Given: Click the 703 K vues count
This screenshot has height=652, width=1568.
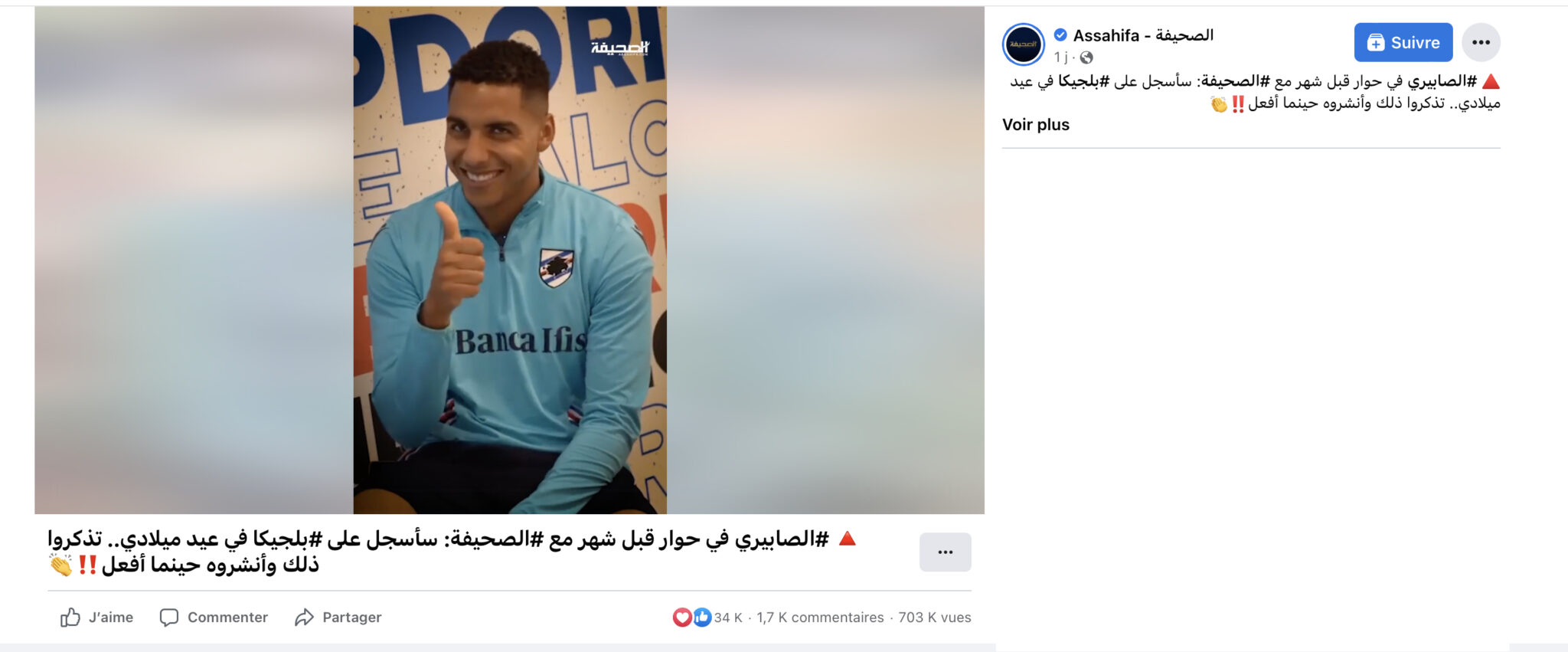Looking at the screenshot, I should pyautogui.click(x=935, y=618).
